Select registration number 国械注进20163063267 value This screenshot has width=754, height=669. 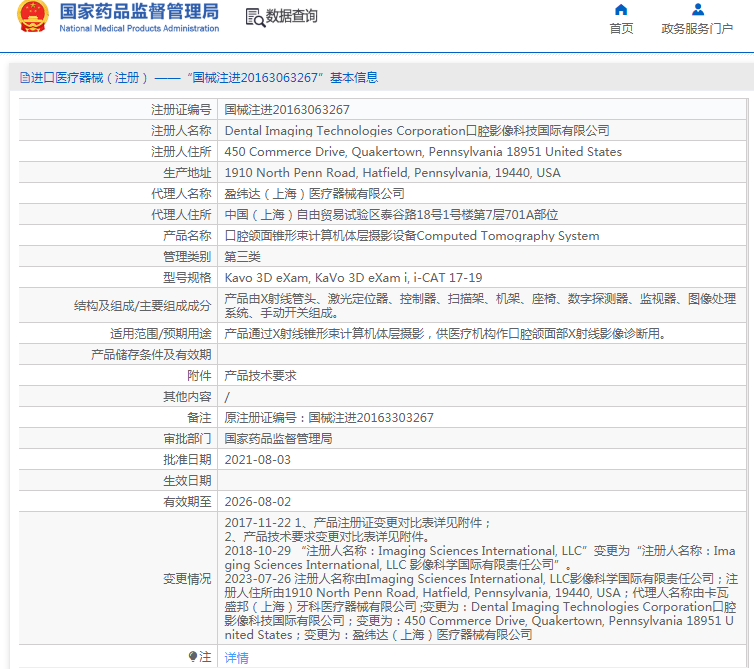coord(287,110)
